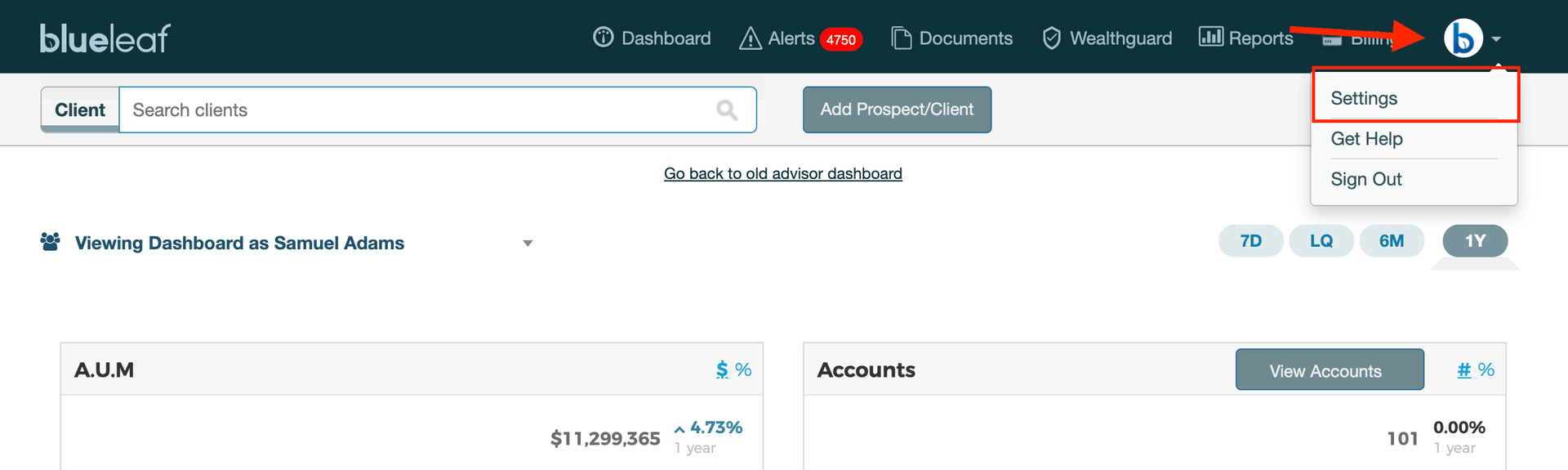Click the red 4750 alerts badge
Image resolution: width=1568 pixels, height=470 pixels.
point(840,39)
